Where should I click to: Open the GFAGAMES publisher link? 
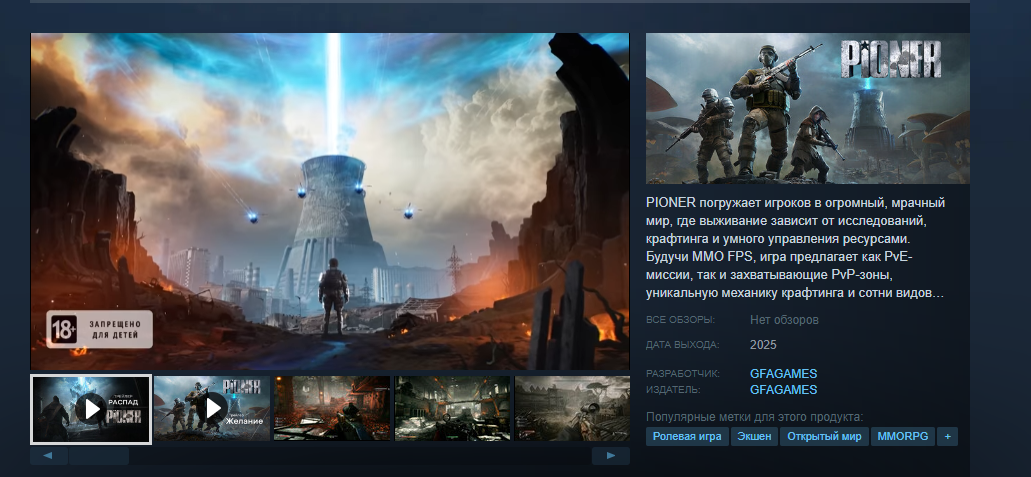783,389
